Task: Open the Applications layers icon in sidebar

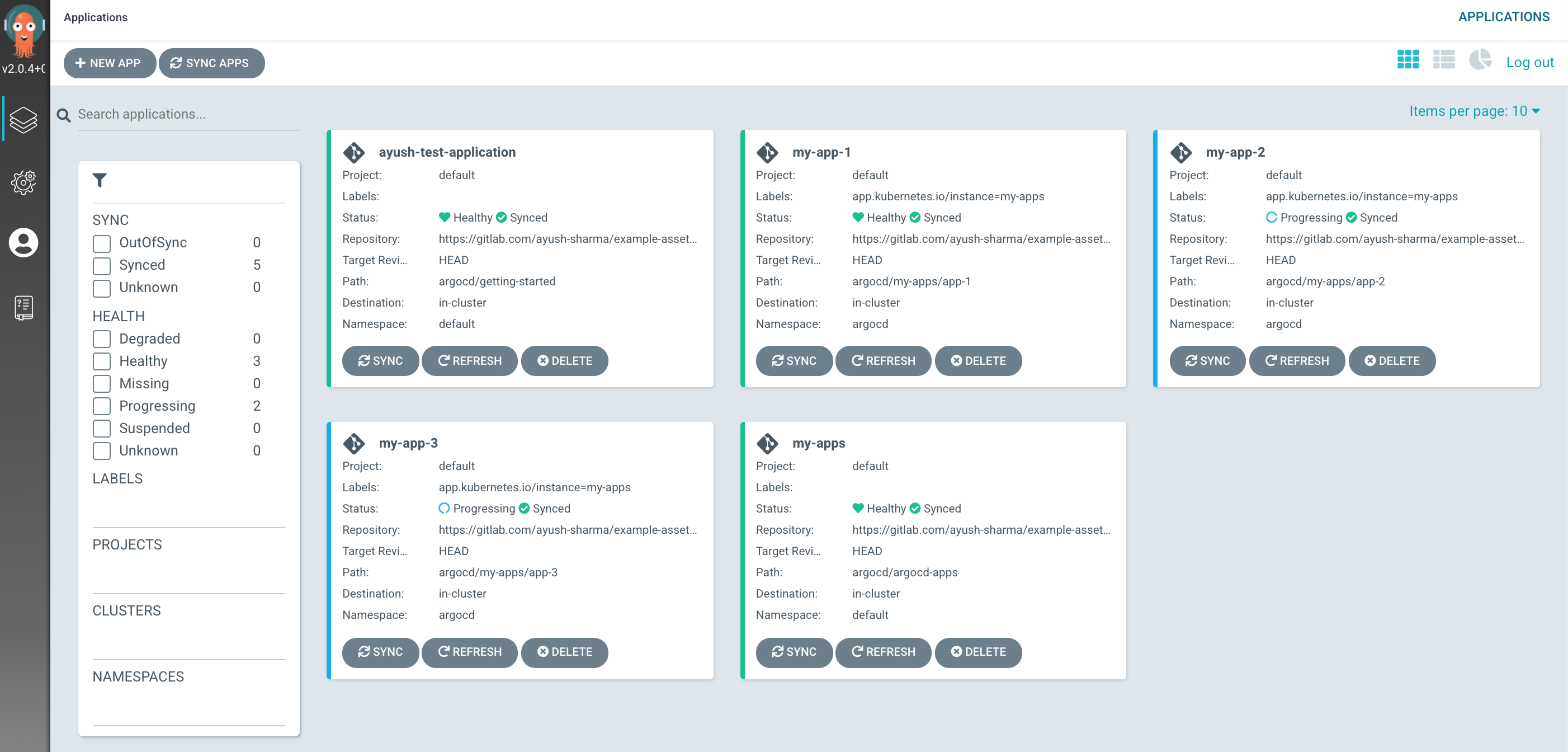Action: click(23, 119)
